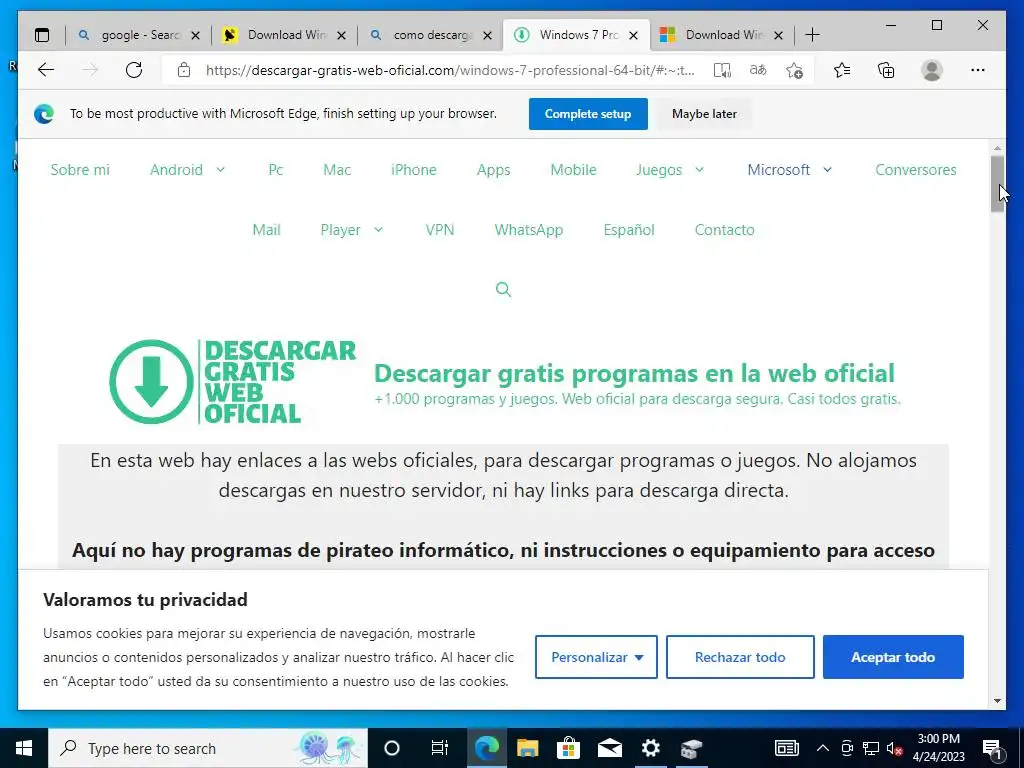Click the site title Descargar gratis programas link
Image resolution: width=1024 pixels, height=768 pixels.
634,374
